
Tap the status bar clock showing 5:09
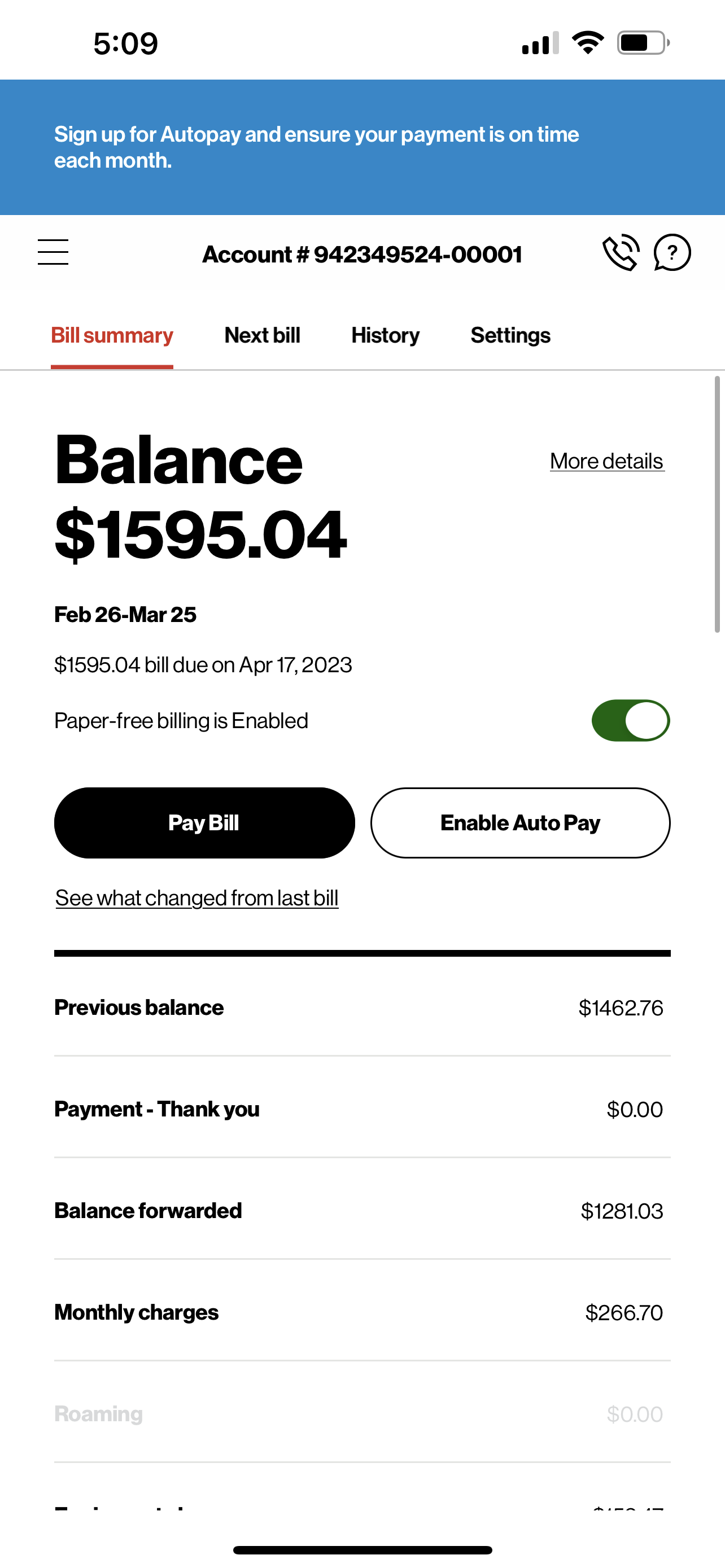125,44
